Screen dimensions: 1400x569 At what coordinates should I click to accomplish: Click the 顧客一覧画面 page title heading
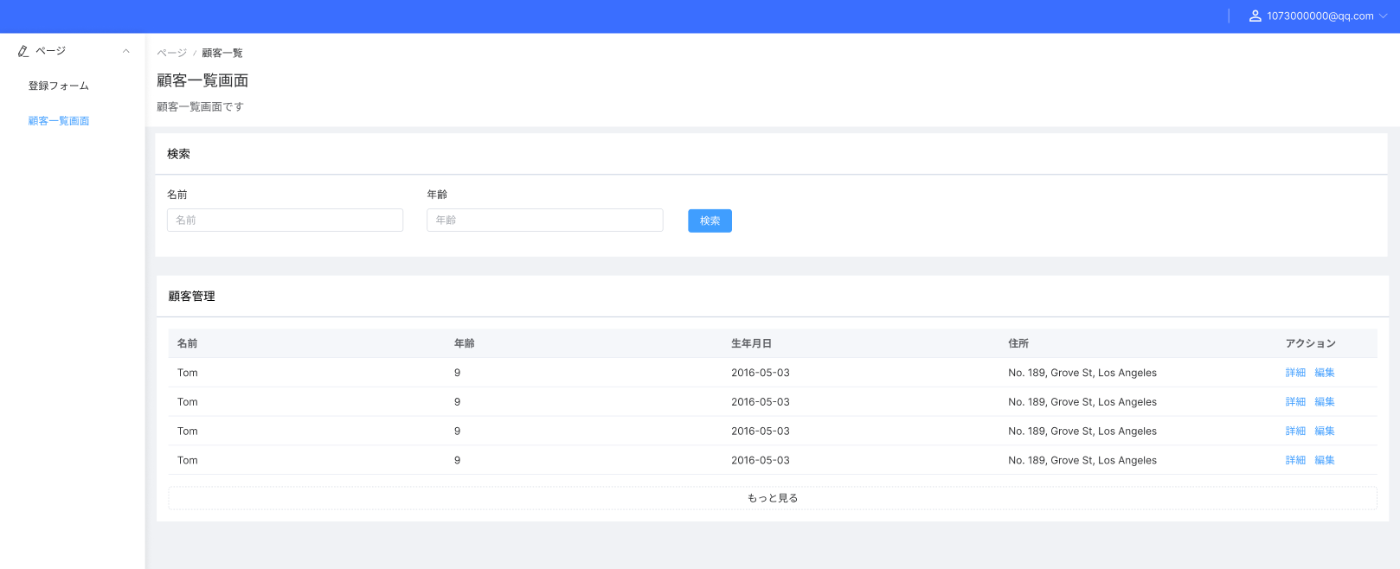pos(203,81)
